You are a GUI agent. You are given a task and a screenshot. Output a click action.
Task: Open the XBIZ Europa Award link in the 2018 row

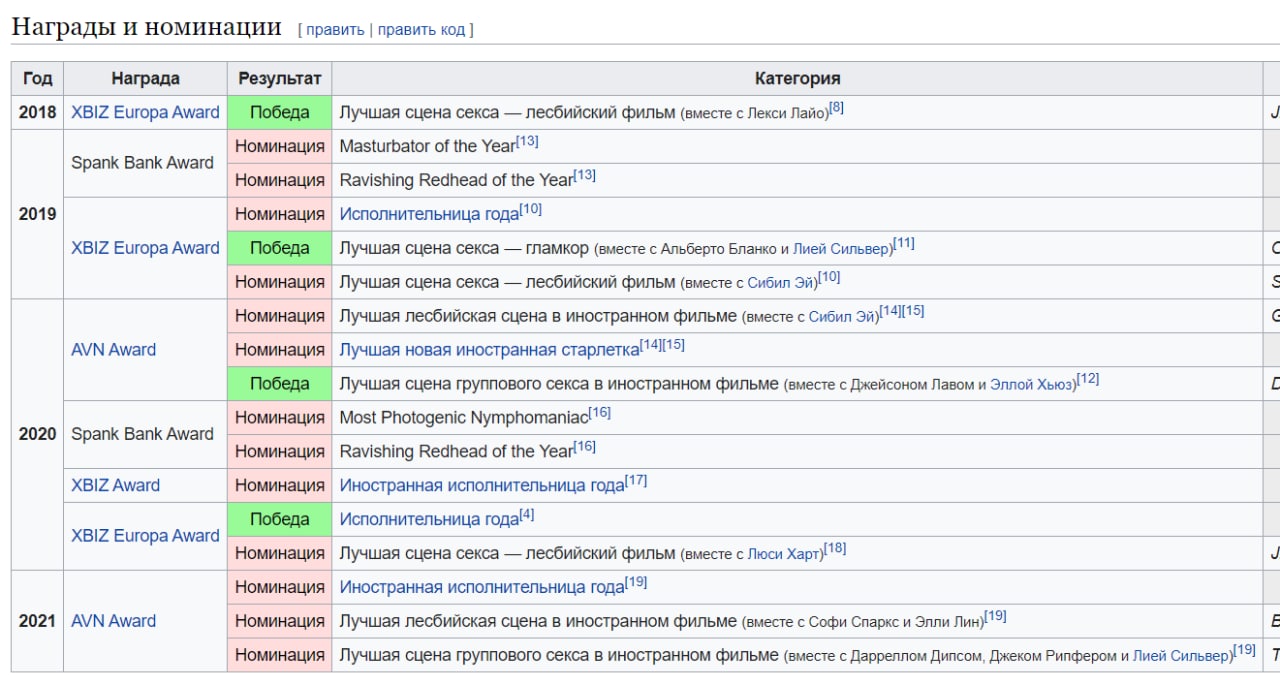click(x=145, y=112)
